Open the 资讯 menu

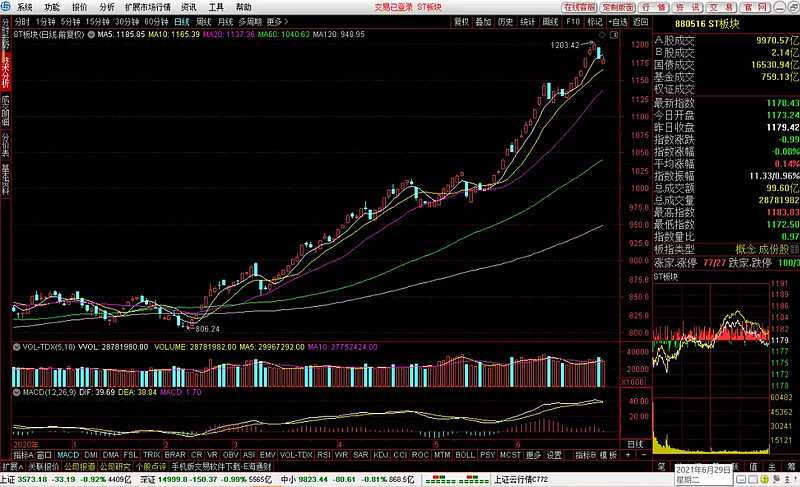(189, 7)
